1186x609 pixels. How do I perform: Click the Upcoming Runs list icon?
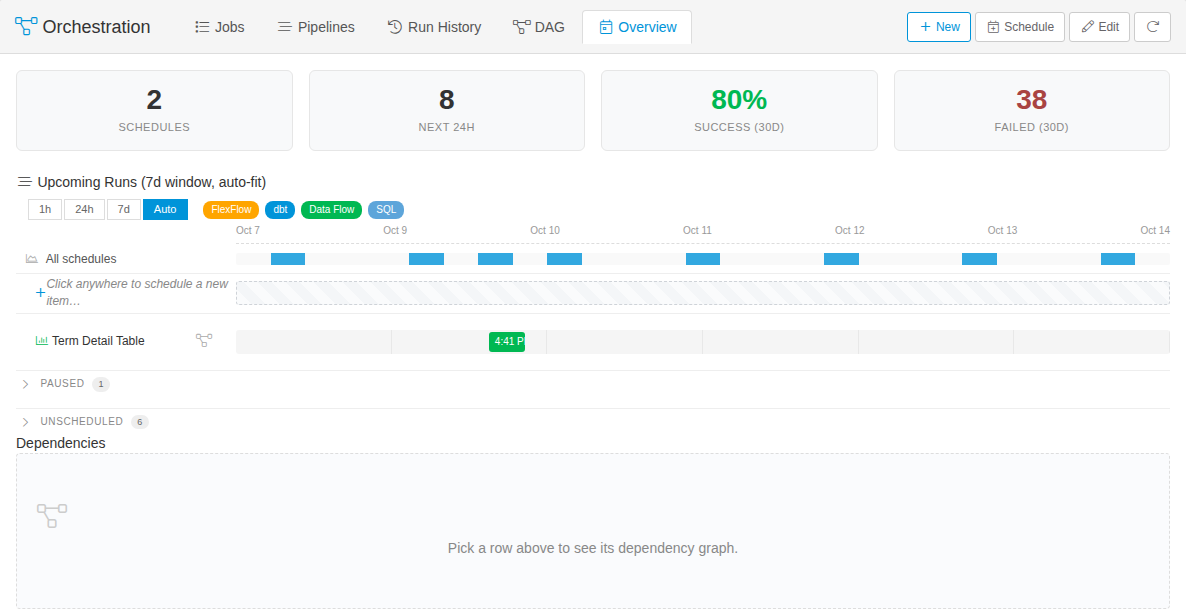coord(25,182)
